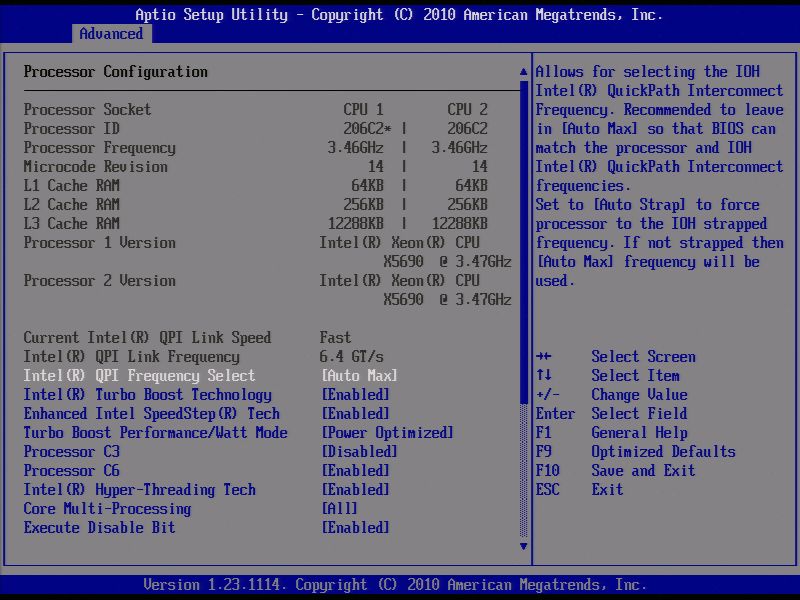Click the up arrow on the scrollbar
800x600 pixels.
(523, 71)
